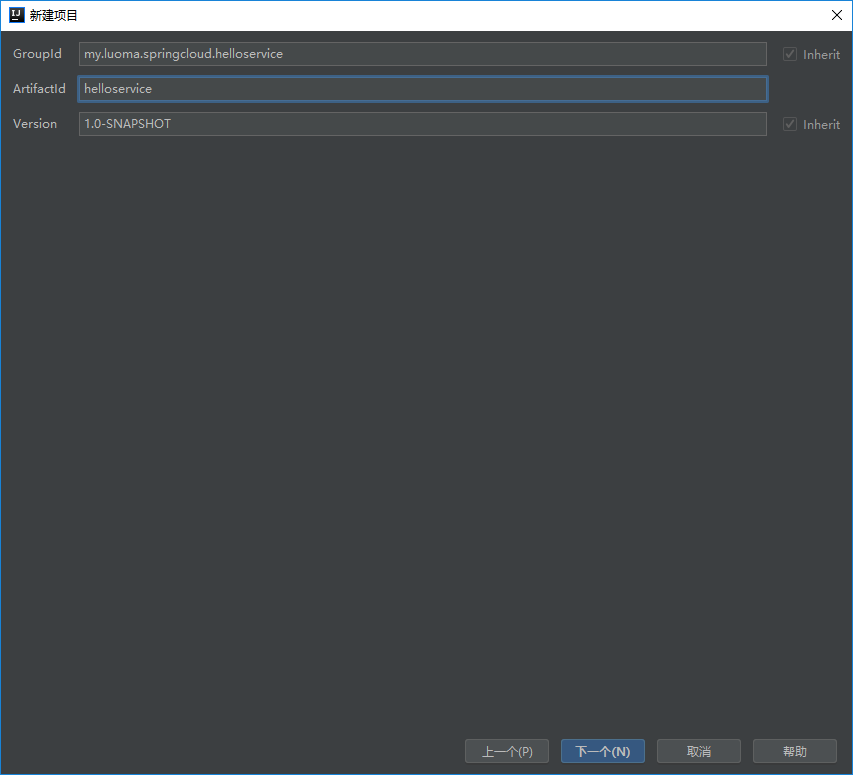The image size is (853, 775).
Task: Go back with the 上一个(P) button
Action: [507, 751]
